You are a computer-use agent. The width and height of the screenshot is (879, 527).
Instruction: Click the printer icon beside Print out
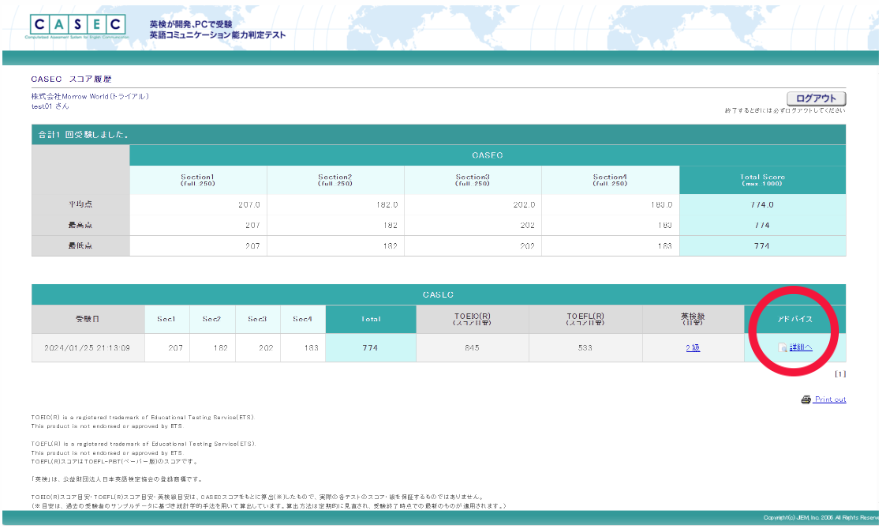coord(806,399)
